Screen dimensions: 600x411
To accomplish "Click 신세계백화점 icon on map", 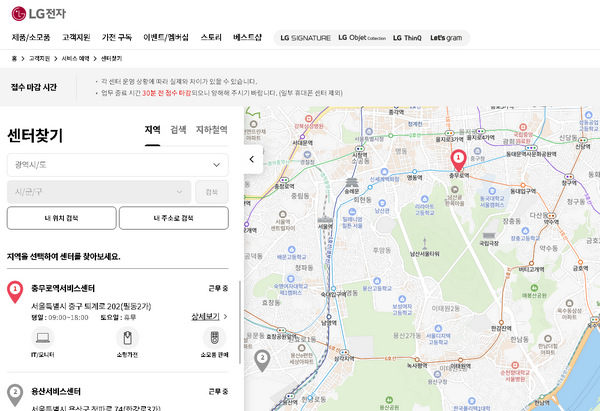I will pos(384,171).
